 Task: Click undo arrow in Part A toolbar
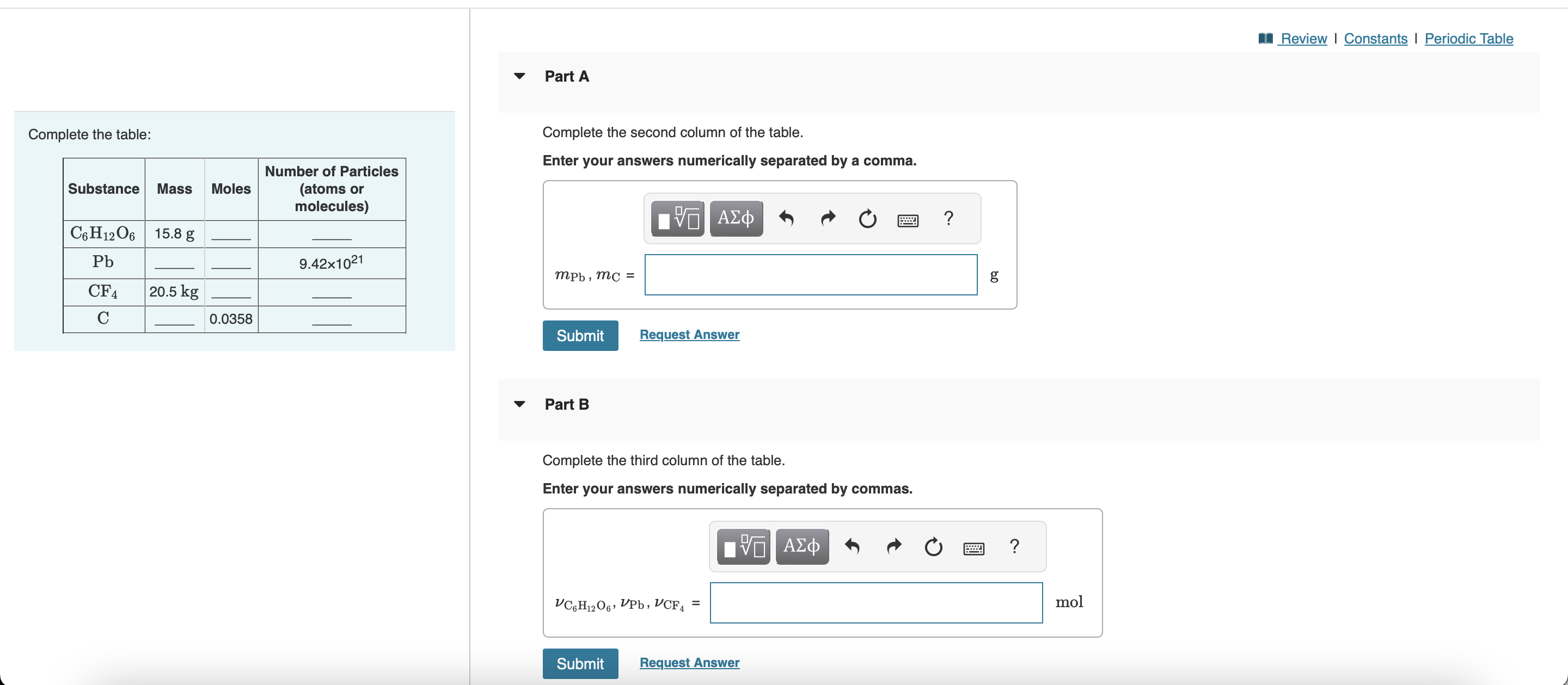[786, 218]
